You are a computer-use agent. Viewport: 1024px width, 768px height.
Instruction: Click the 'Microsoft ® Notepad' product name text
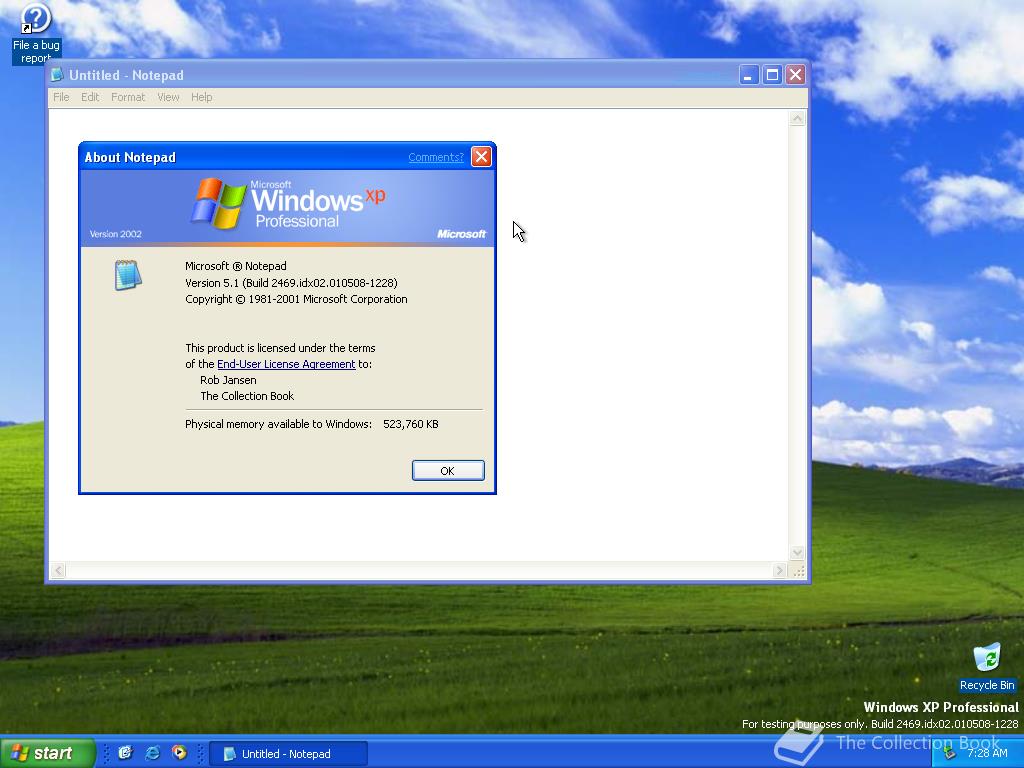(x=236, y=266)
